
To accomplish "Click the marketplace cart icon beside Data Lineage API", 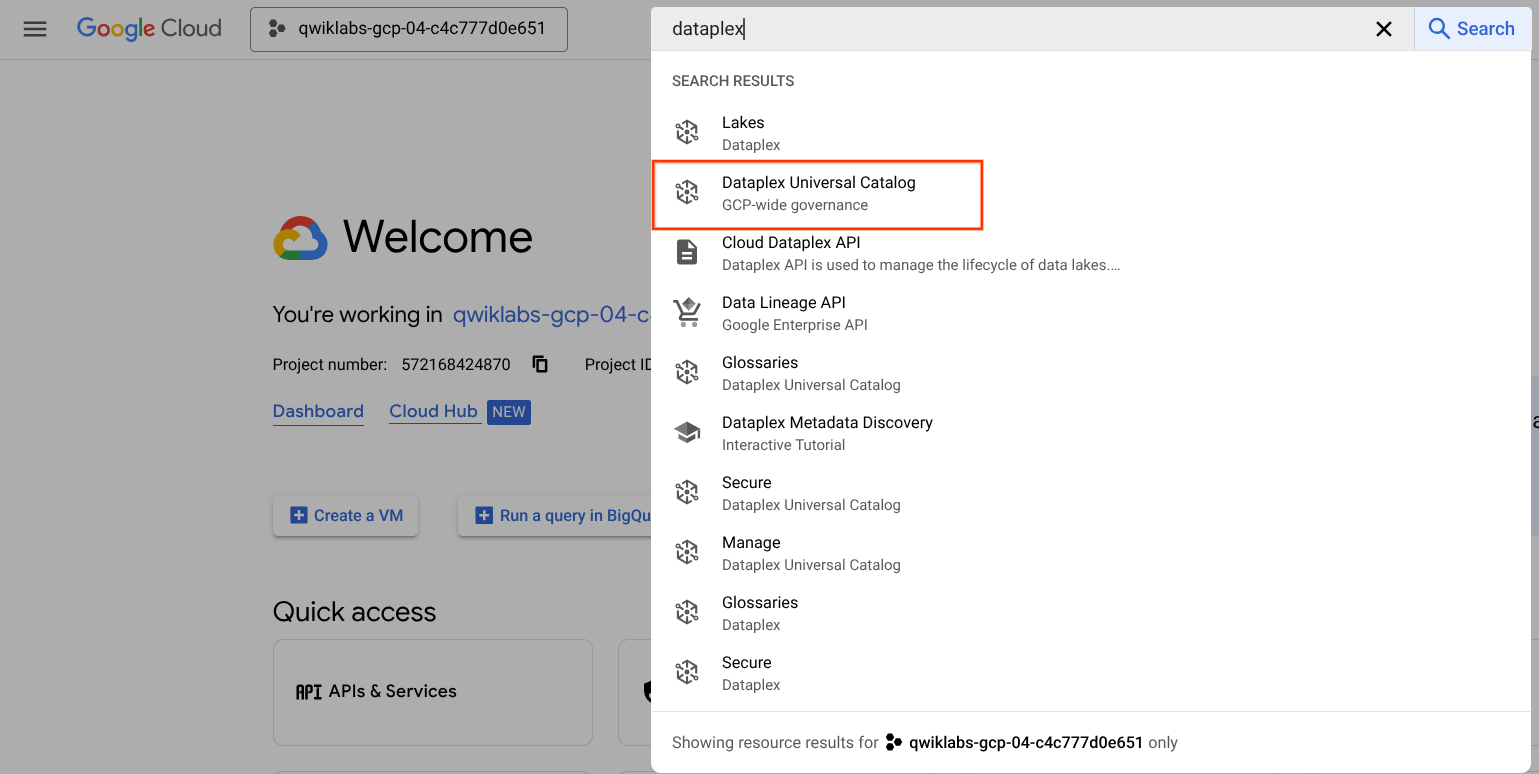I will click(x=687, y=312).
